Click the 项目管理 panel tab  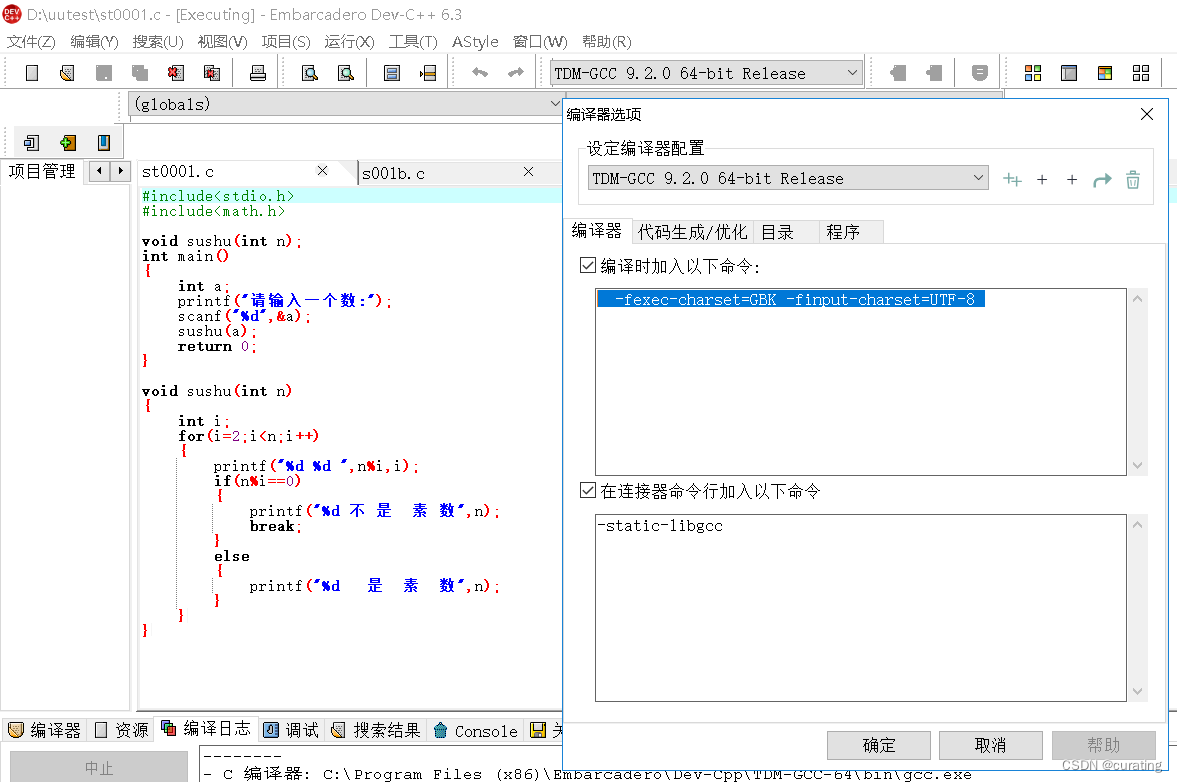[x=42, y=171]
